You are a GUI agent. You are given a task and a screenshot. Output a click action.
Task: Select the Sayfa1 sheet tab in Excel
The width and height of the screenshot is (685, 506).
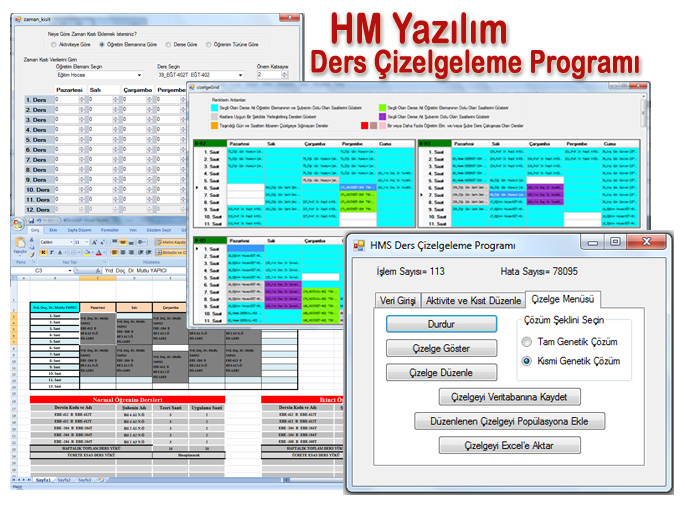tap(43, 480)
